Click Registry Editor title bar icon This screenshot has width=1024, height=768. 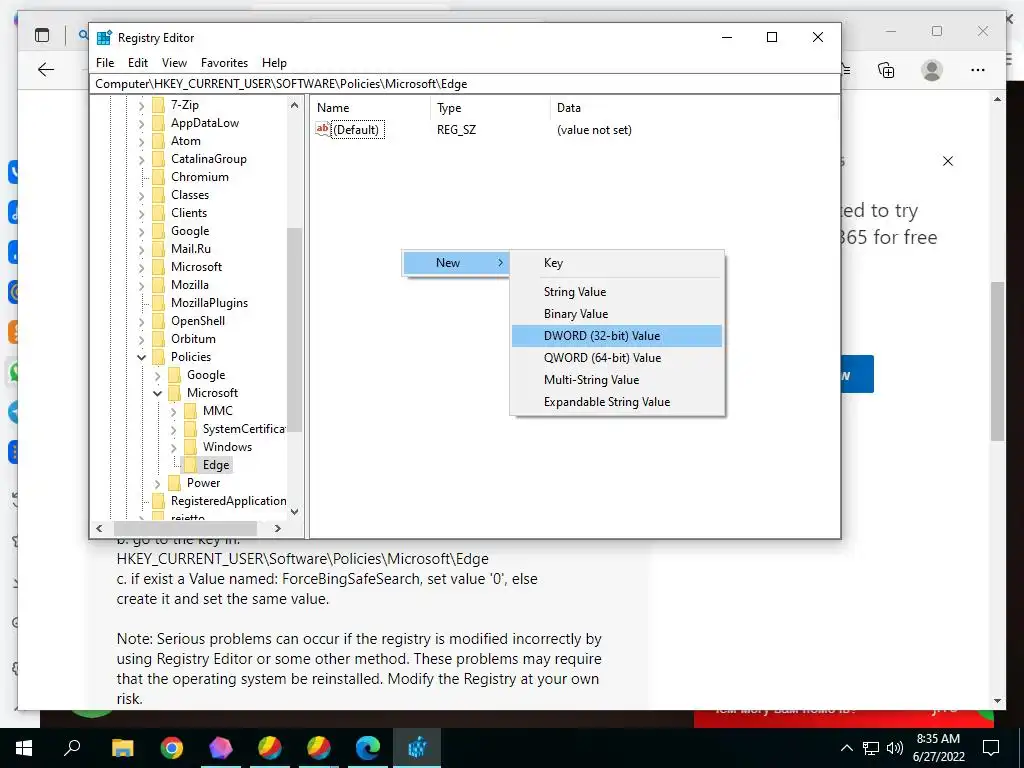[104, 38]
